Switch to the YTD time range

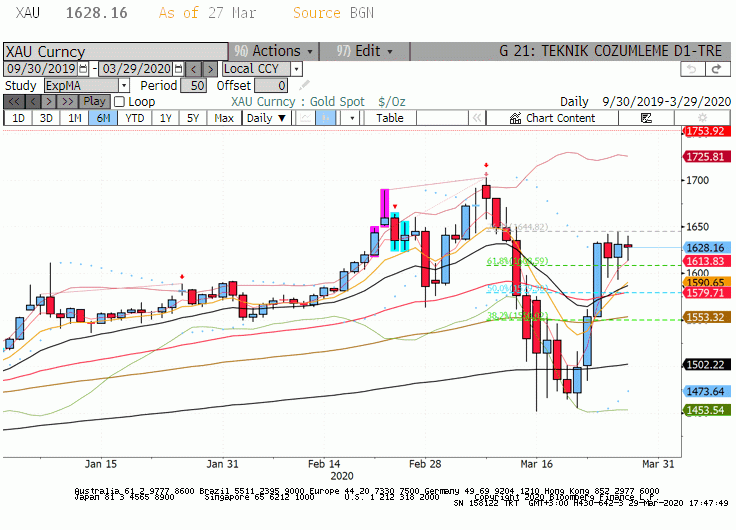135,118
